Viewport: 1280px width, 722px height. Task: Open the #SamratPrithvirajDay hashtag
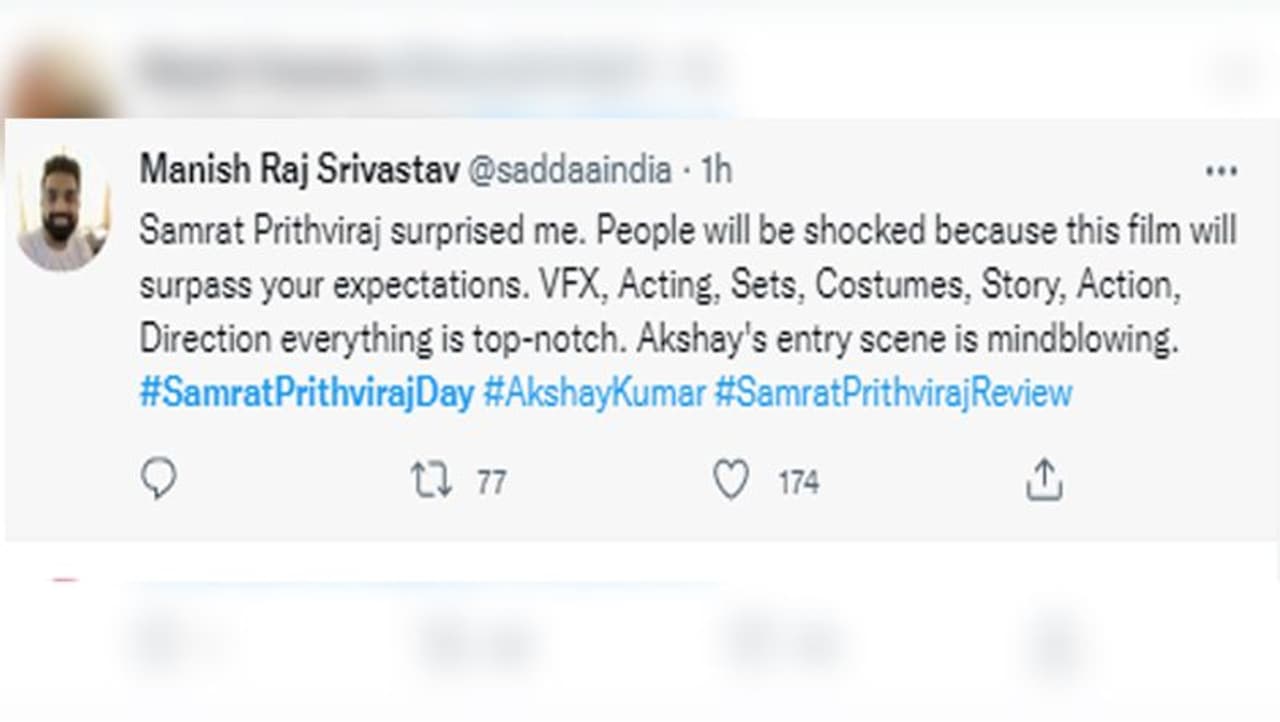coord(306,392)
